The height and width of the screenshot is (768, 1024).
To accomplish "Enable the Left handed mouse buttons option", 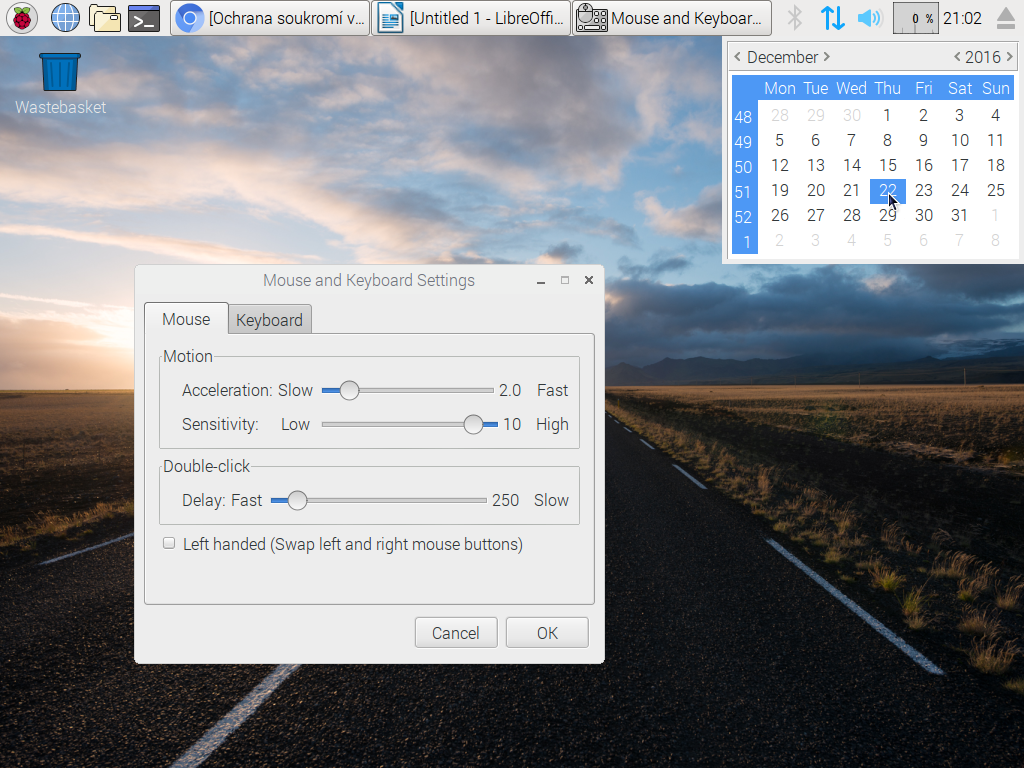I will [x=169, y=543].
